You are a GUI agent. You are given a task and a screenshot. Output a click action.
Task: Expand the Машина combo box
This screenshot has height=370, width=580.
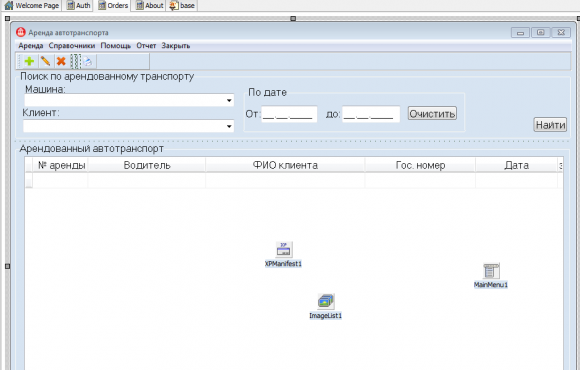pyautogui.click(x=229, y=100)
